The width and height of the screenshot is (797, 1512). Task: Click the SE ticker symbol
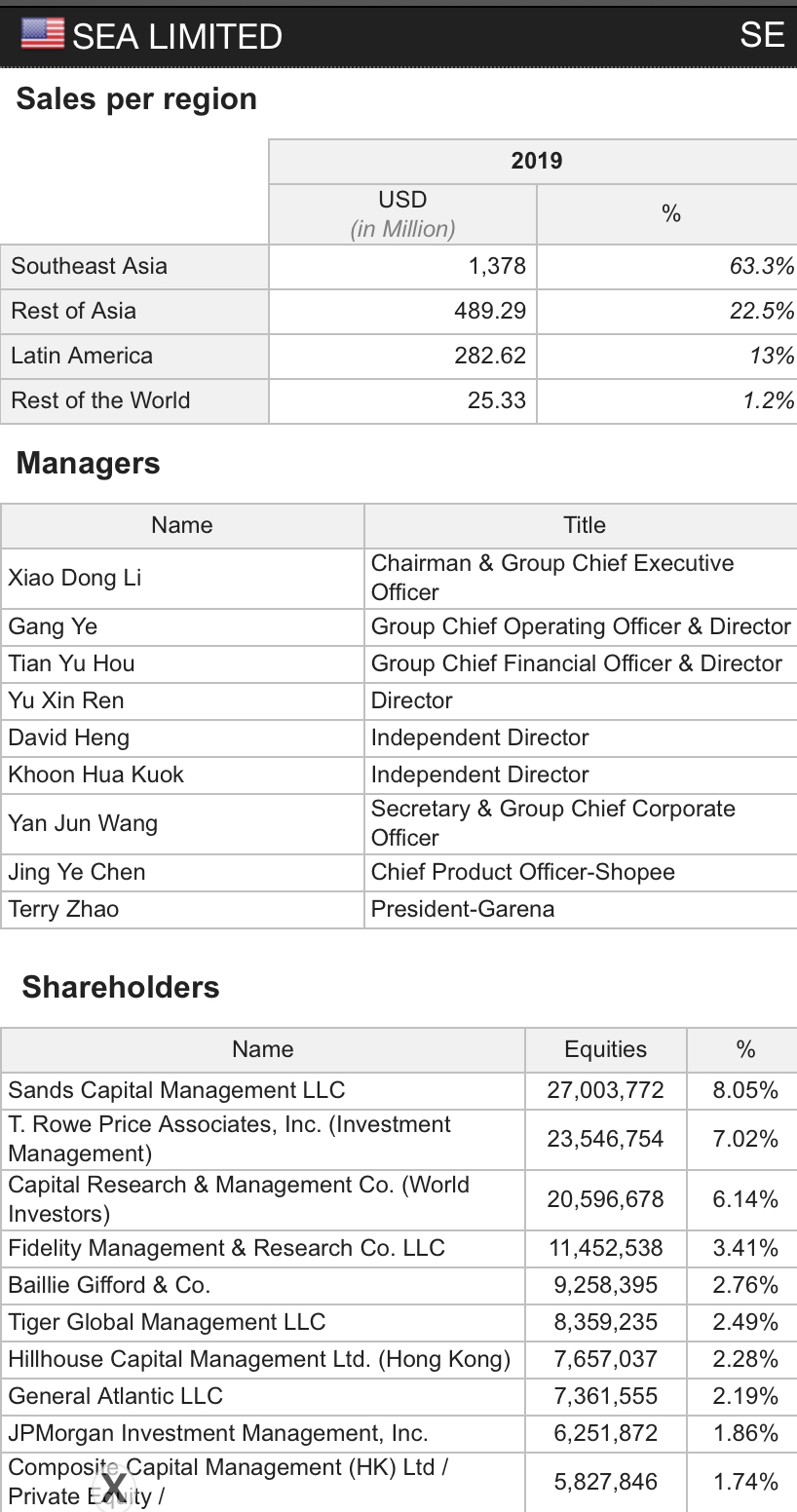click(761, 35)
